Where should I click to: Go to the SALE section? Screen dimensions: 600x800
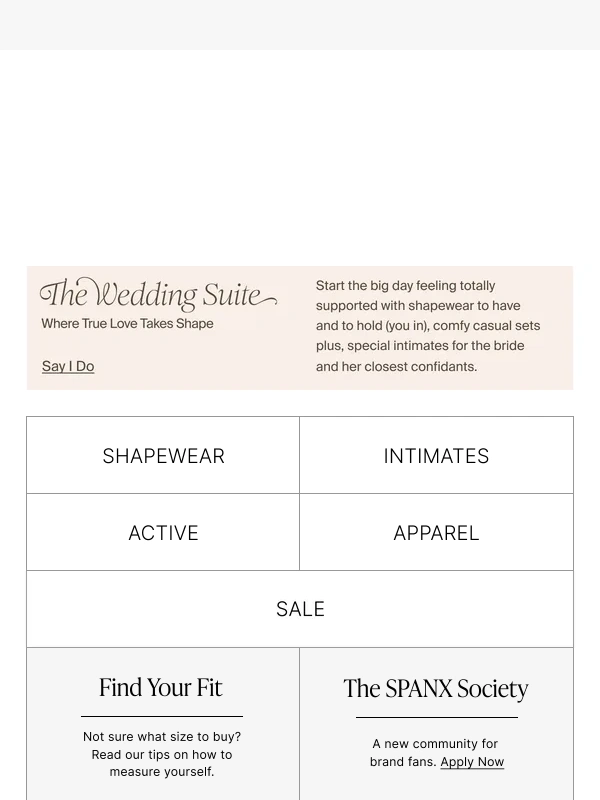[300, 609]
